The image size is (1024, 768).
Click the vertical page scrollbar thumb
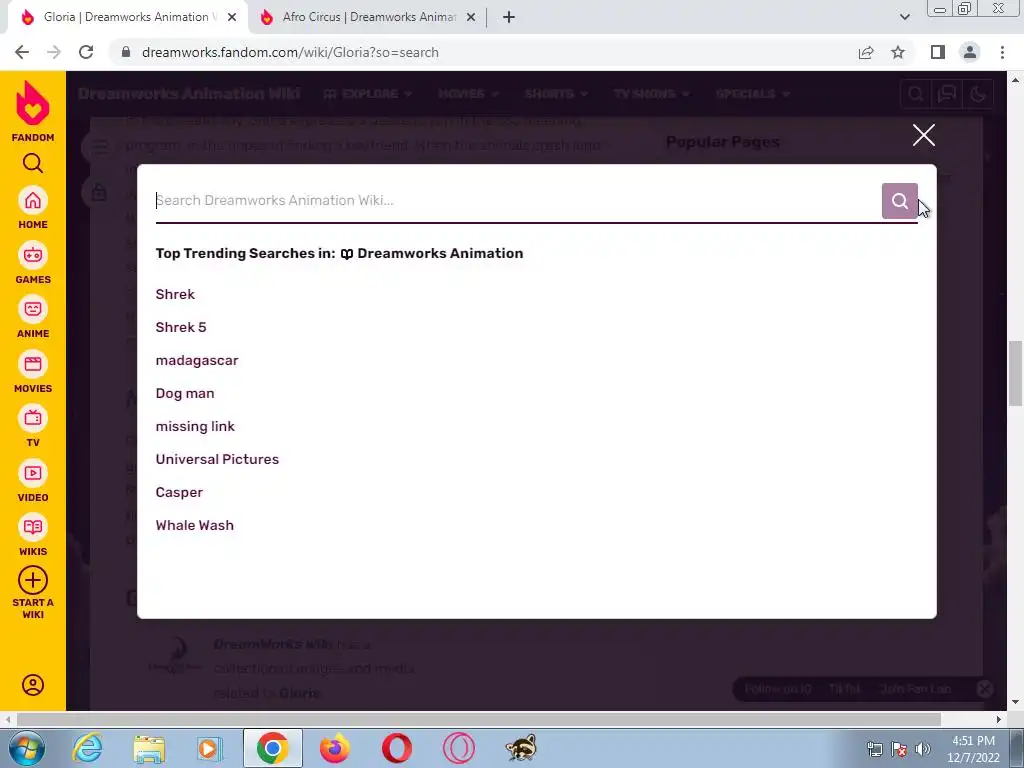[x=1015, y=373]
